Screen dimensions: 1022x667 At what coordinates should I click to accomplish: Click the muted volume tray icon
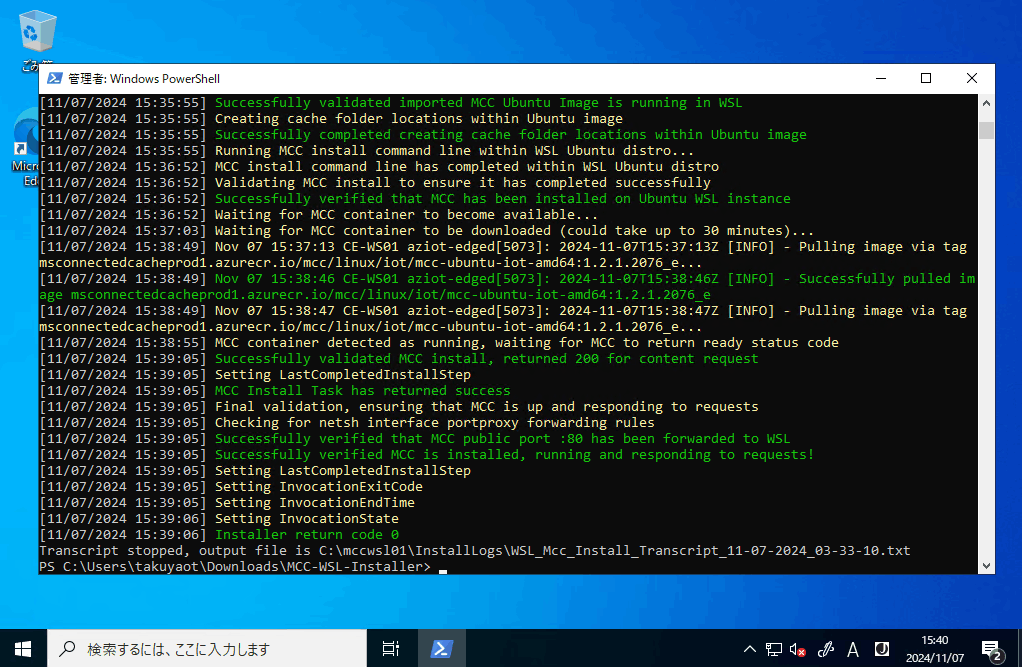click(x=798, y=649)
